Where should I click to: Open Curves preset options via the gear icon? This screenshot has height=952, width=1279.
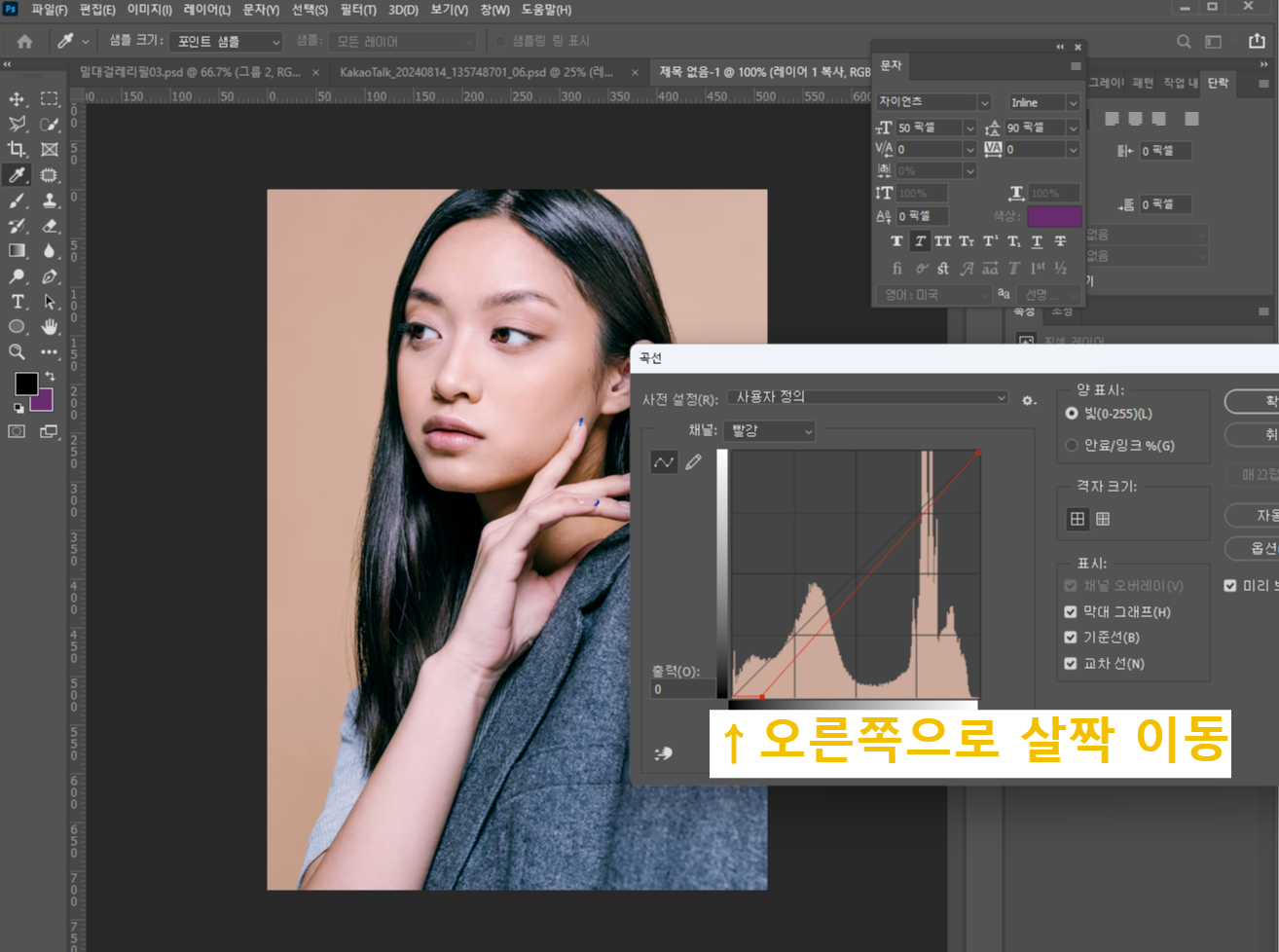tap(1029, 398)
